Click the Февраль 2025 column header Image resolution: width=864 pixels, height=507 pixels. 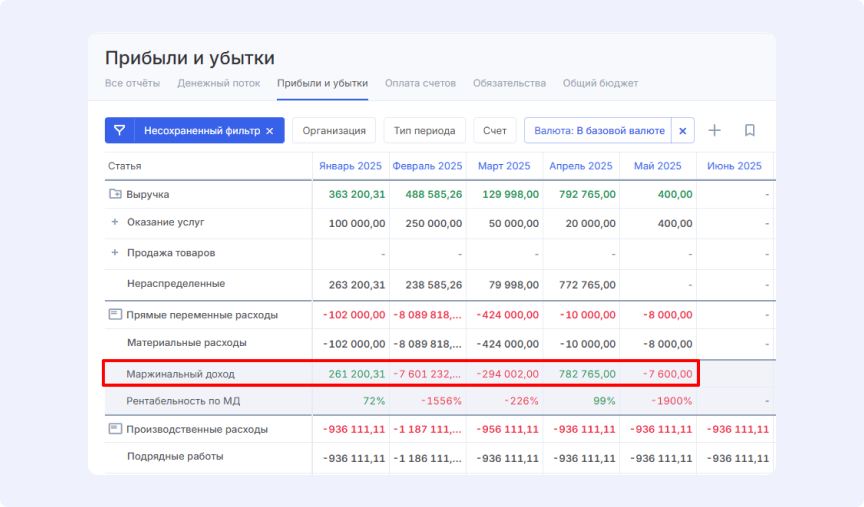(427, 166)
